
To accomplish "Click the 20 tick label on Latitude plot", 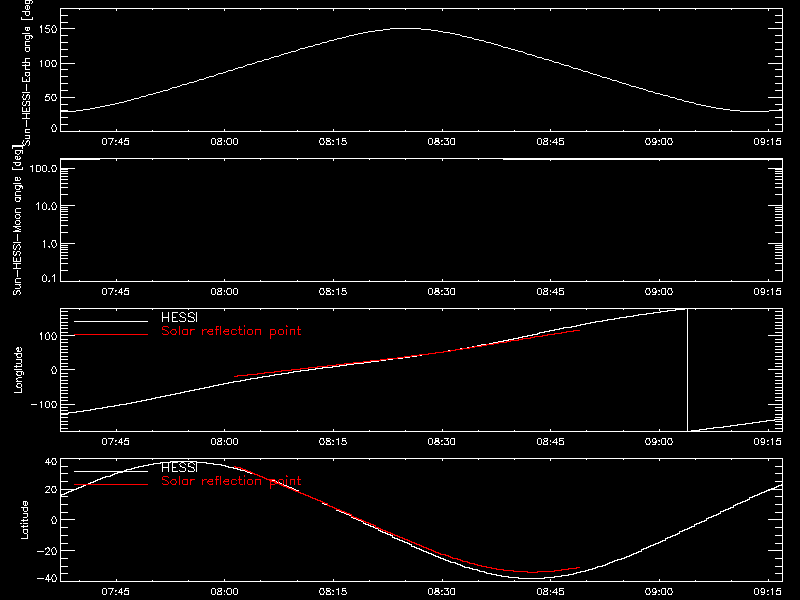I will [51, 489].
